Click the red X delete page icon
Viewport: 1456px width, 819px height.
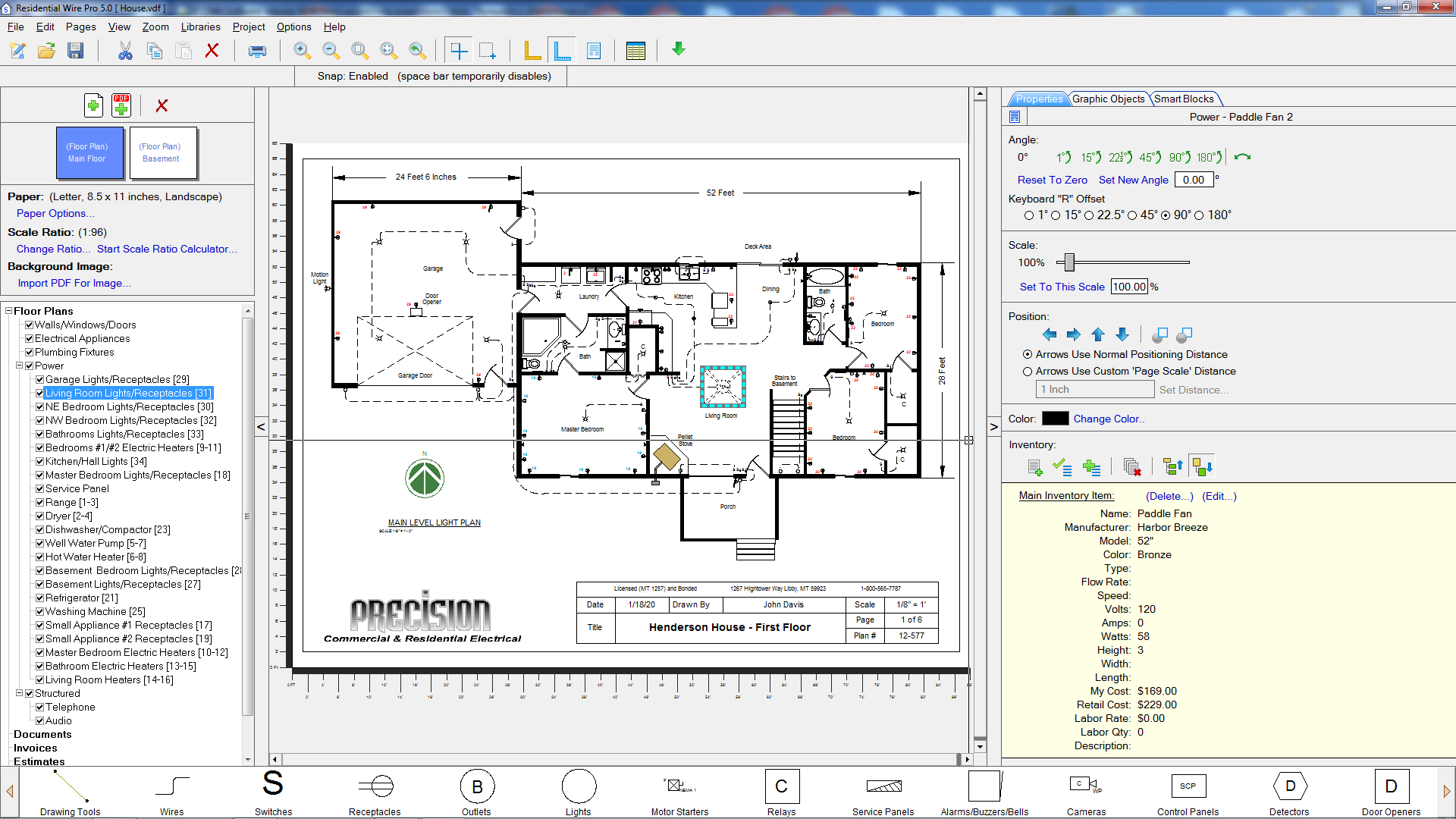coord(162,105)
